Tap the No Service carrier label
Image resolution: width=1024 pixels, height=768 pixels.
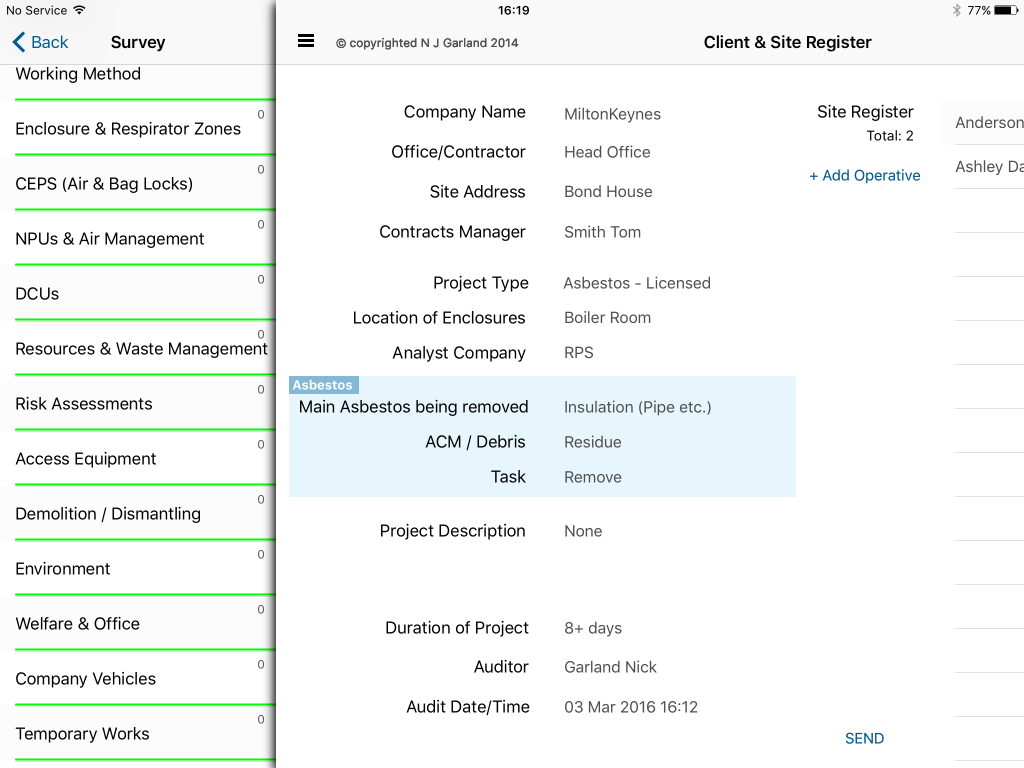point(37,10)
